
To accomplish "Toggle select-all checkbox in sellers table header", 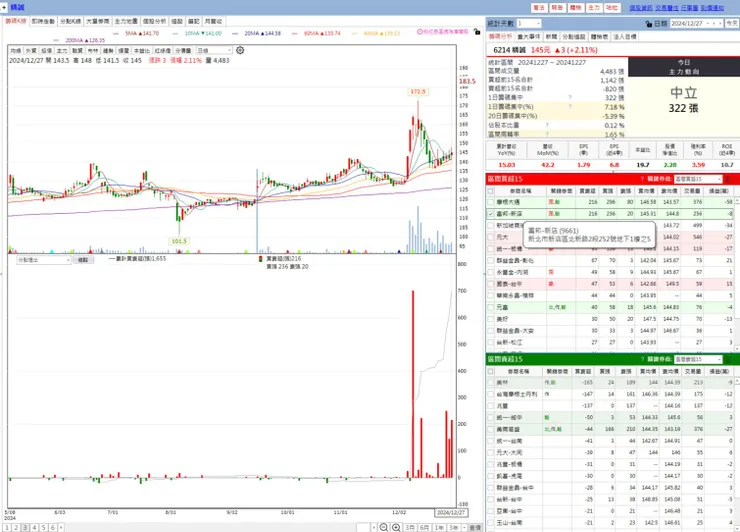I will pos(491,372).
